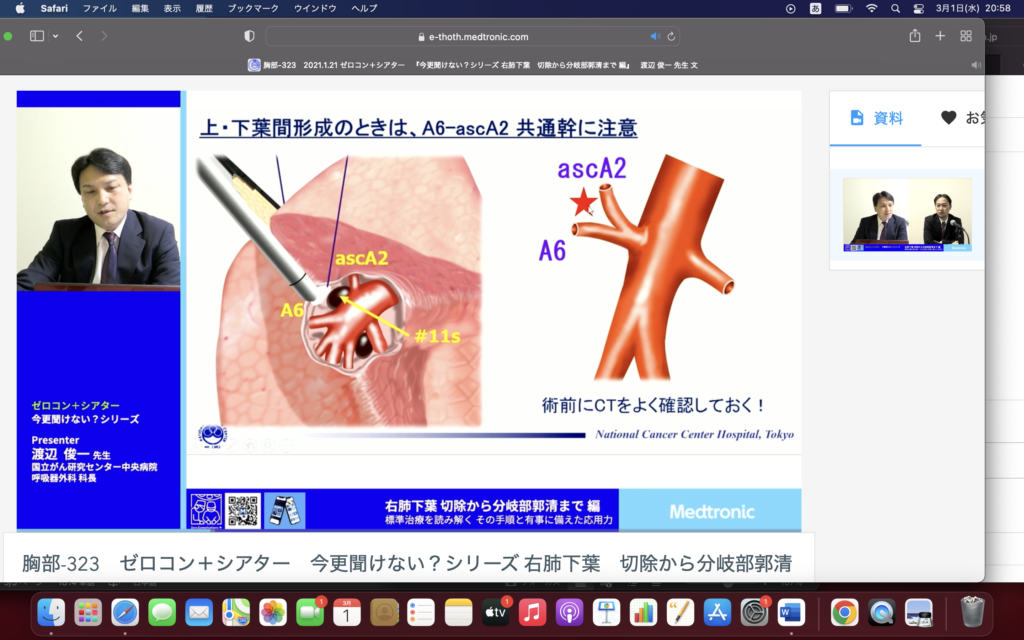Show the tab overview grid
Viewport: 1024px width, 640px height.
coord(966,36)
